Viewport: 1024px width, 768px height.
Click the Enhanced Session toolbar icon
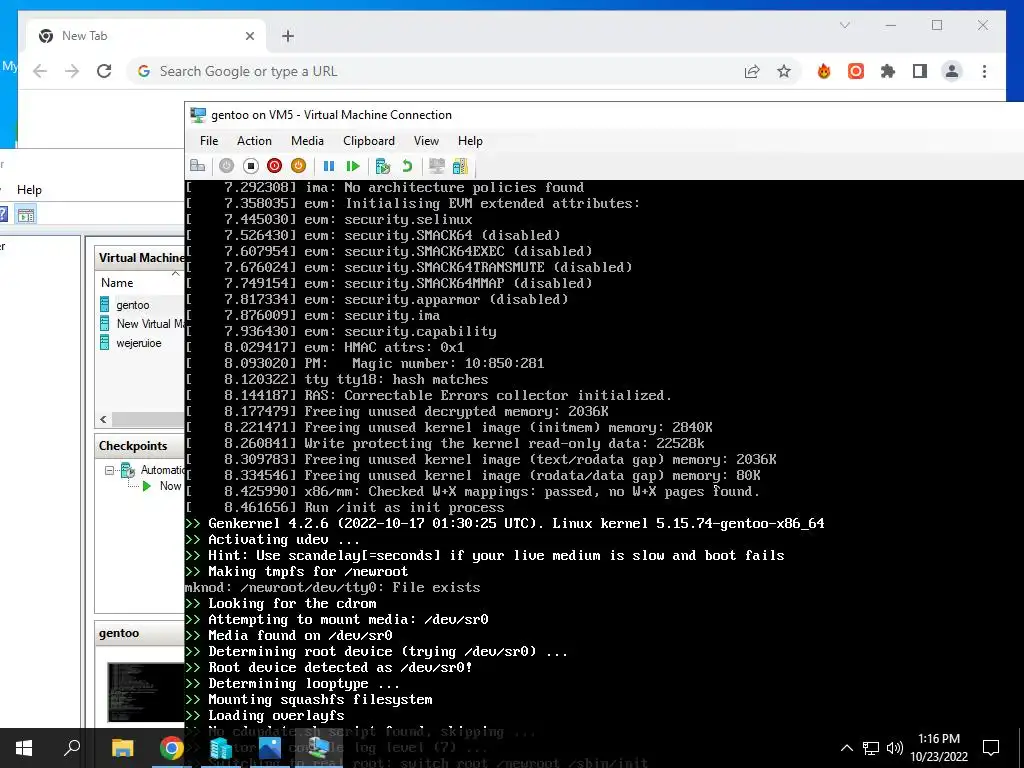436,166
